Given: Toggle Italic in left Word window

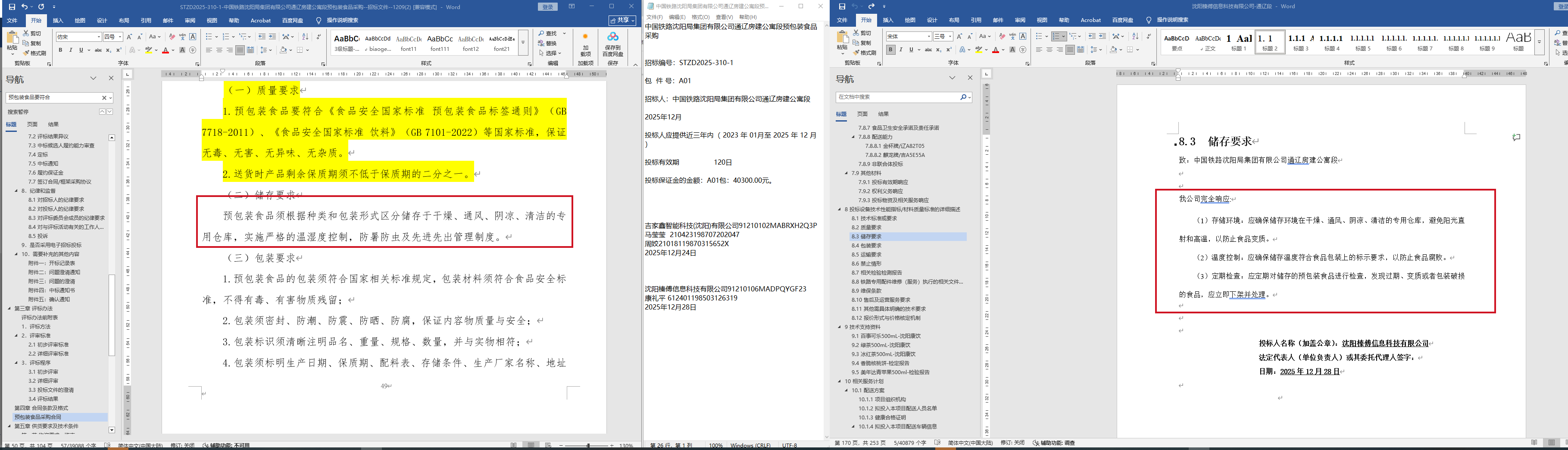Looking at the screenshot, I should tap(71, 50).
